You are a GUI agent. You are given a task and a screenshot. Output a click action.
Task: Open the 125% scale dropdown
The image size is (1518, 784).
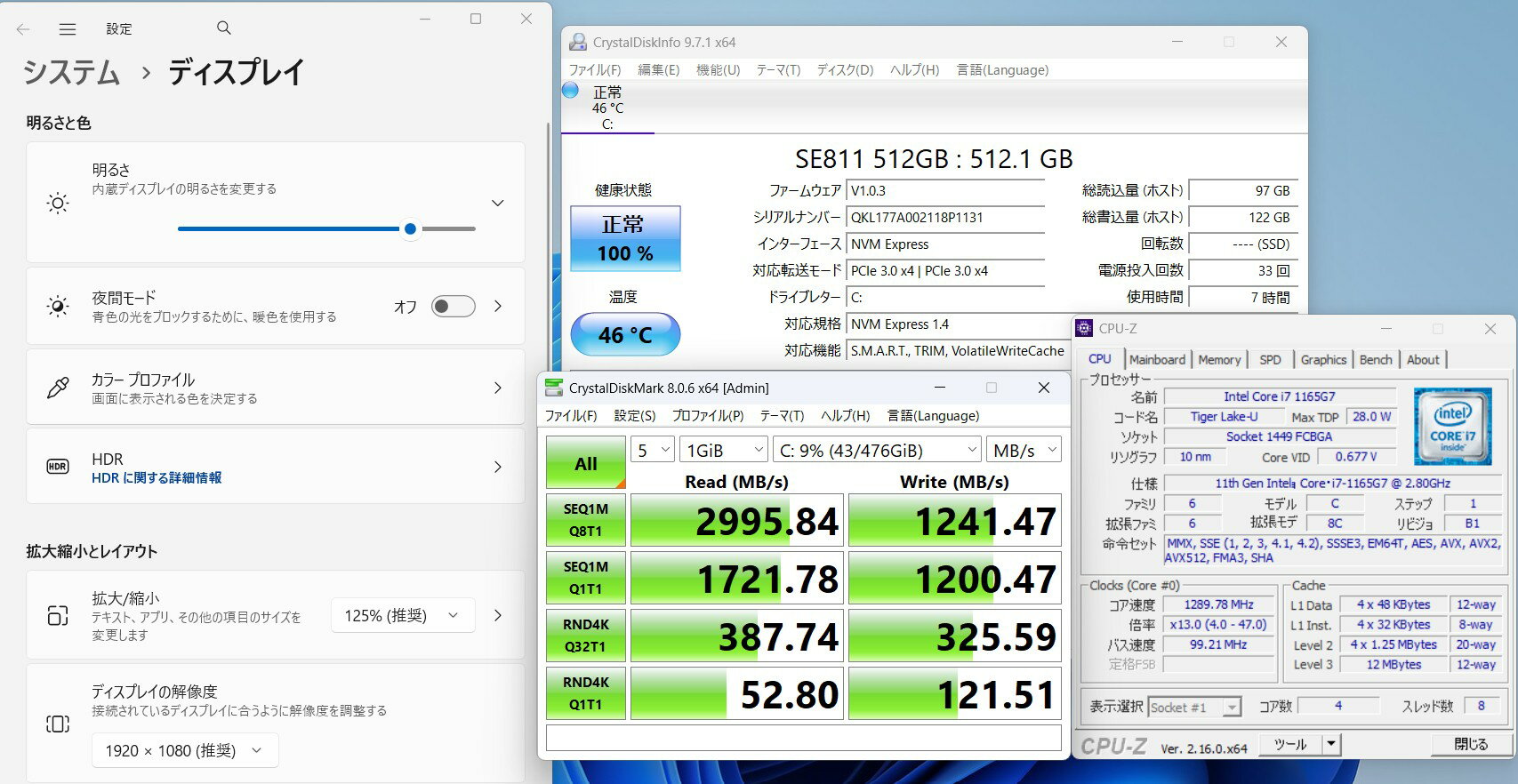tap(402, 615)
